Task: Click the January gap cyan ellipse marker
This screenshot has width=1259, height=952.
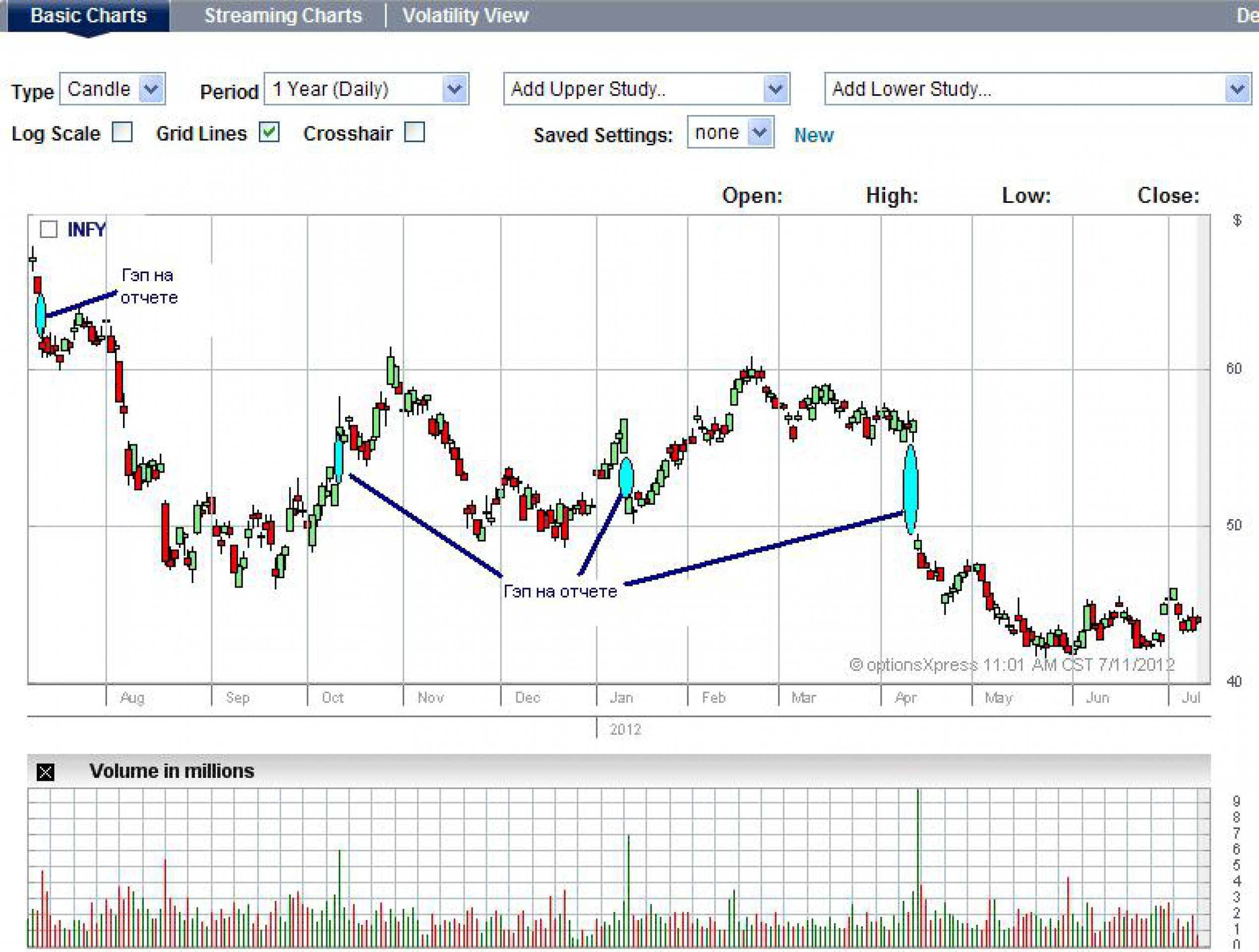Action: click(x=626, y=477)
